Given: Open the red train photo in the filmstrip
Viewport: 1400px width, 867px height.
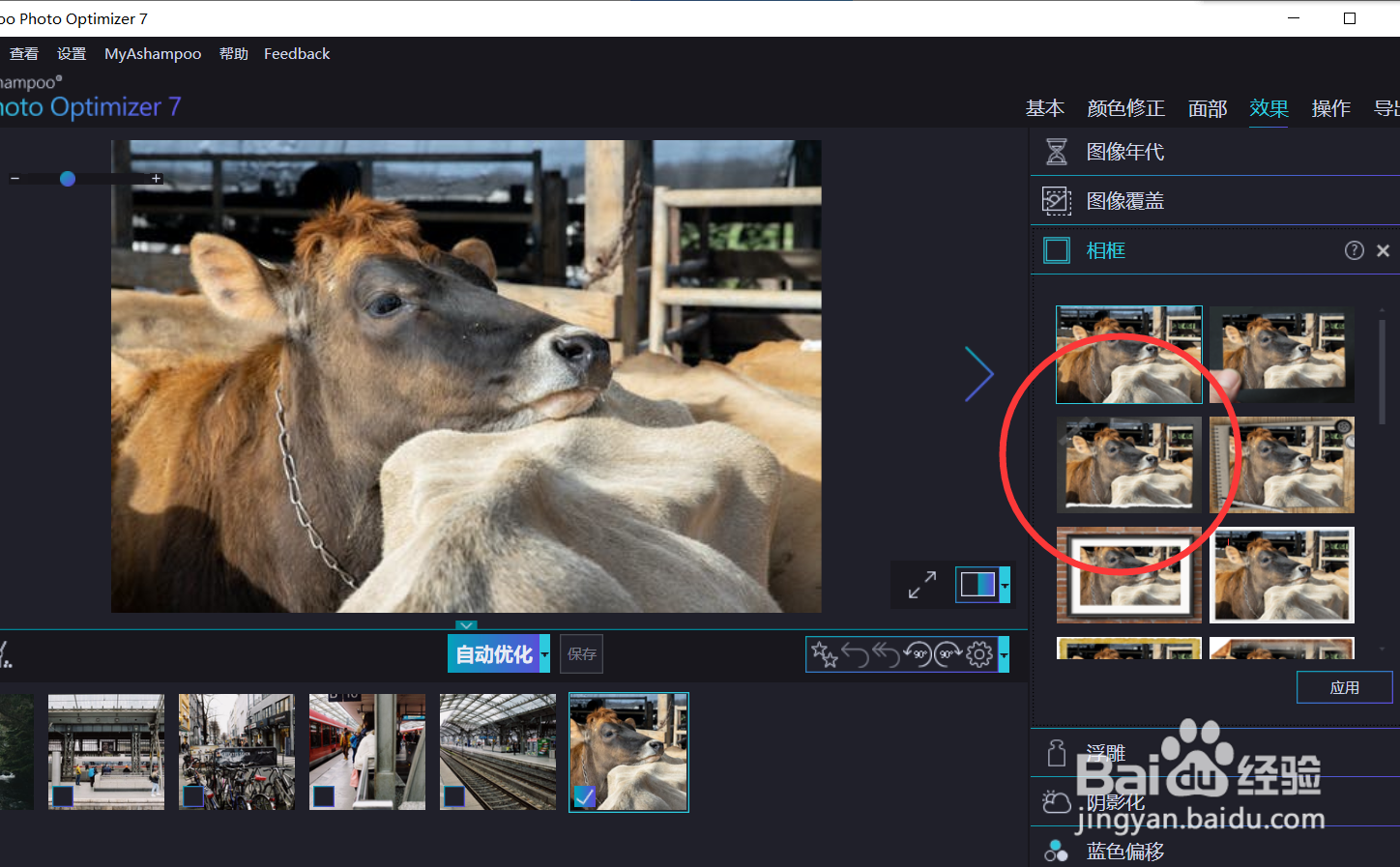Looking at the screenshot, I should coord(367,752).
